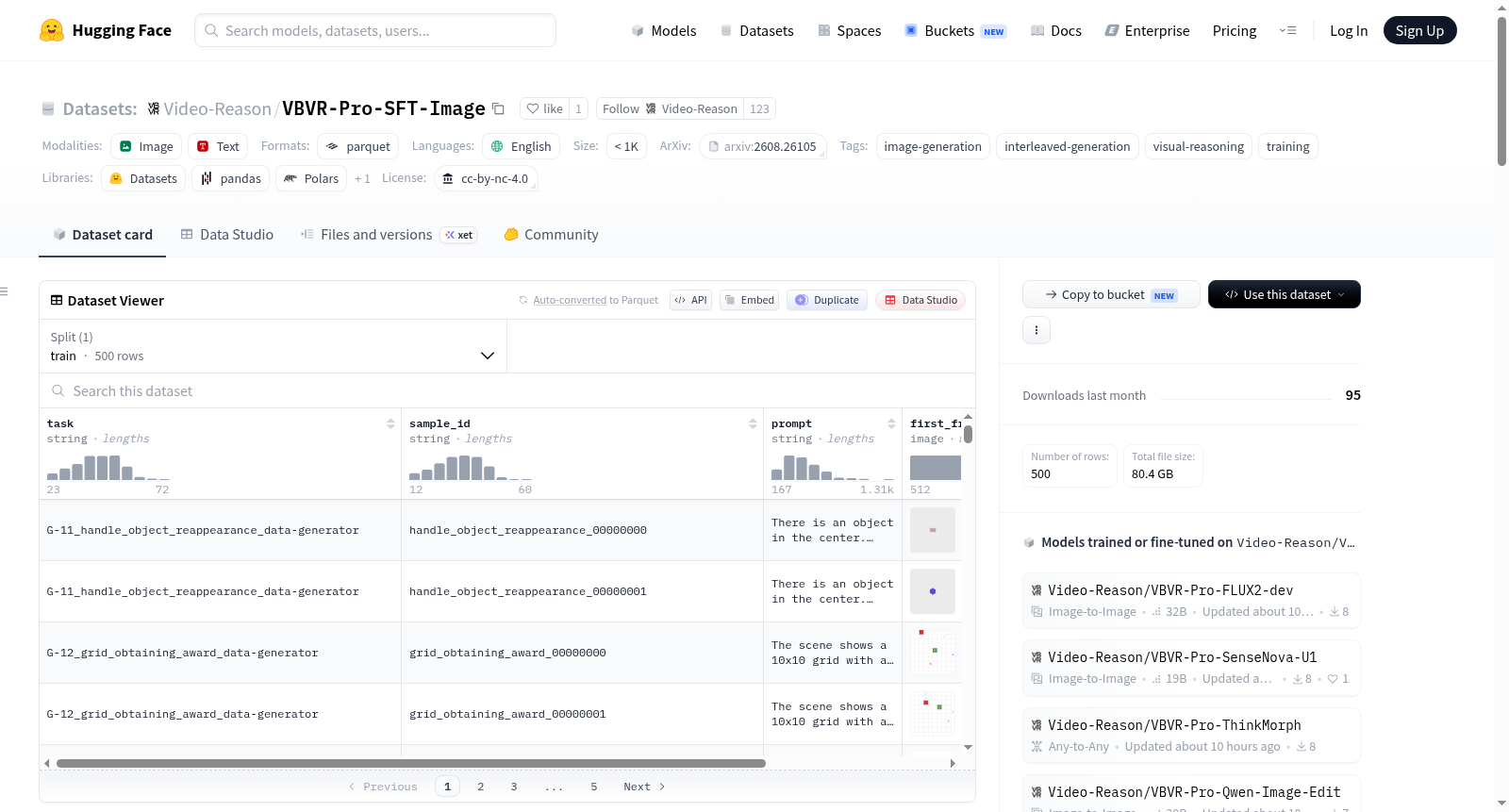Follow the Video-Reason organization
This screenshot has width=1509, height=812.
(x=670, y=108)
